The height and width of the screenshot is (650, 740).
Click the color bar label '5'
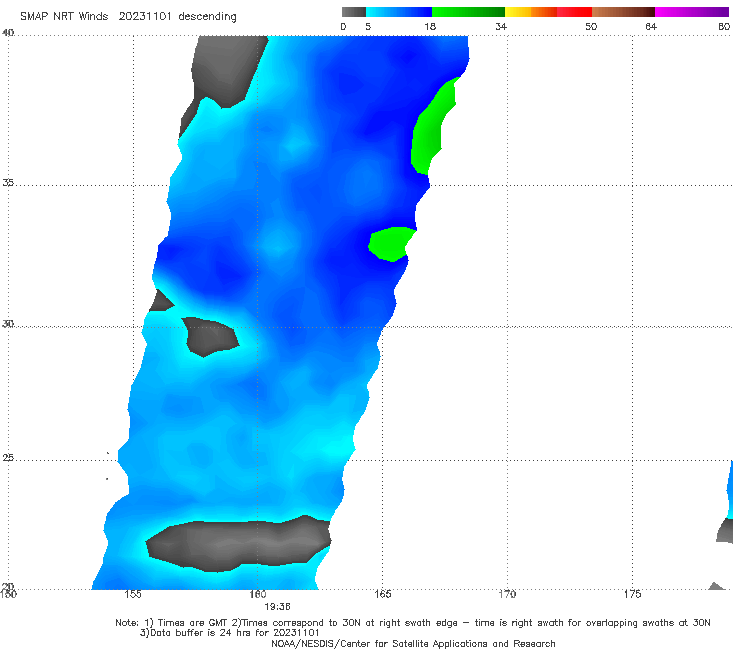[368, 26]
